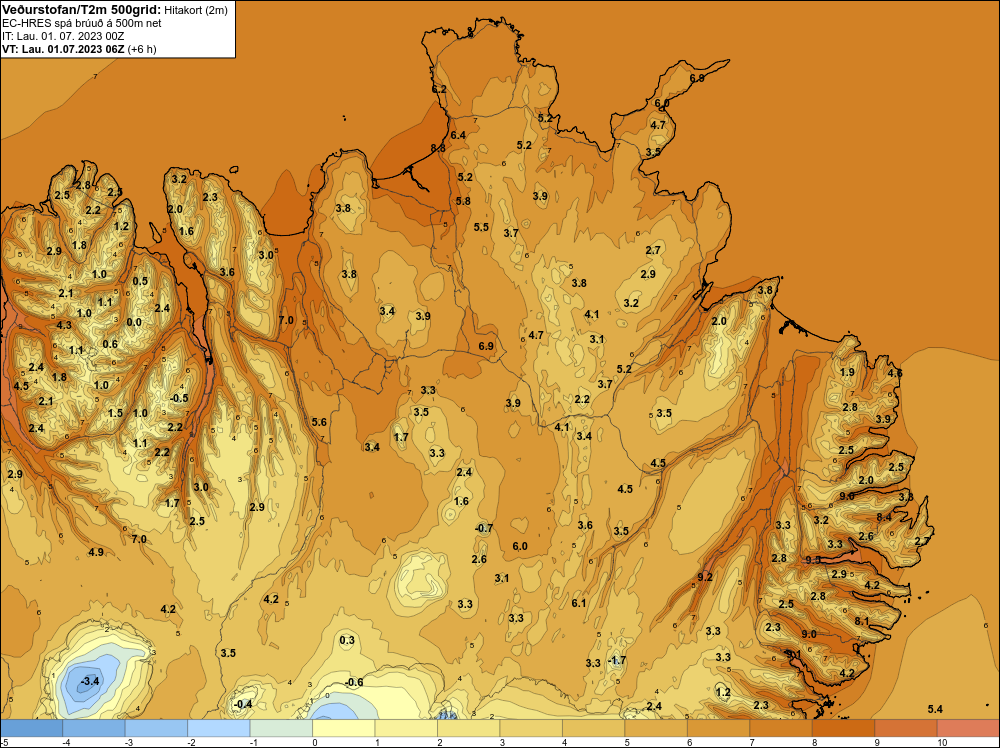Click the temperature value "5.6"
Image resolution: width=1000 pixels, height=748 pixels.
pyautogui.click(x=319, y=422)
